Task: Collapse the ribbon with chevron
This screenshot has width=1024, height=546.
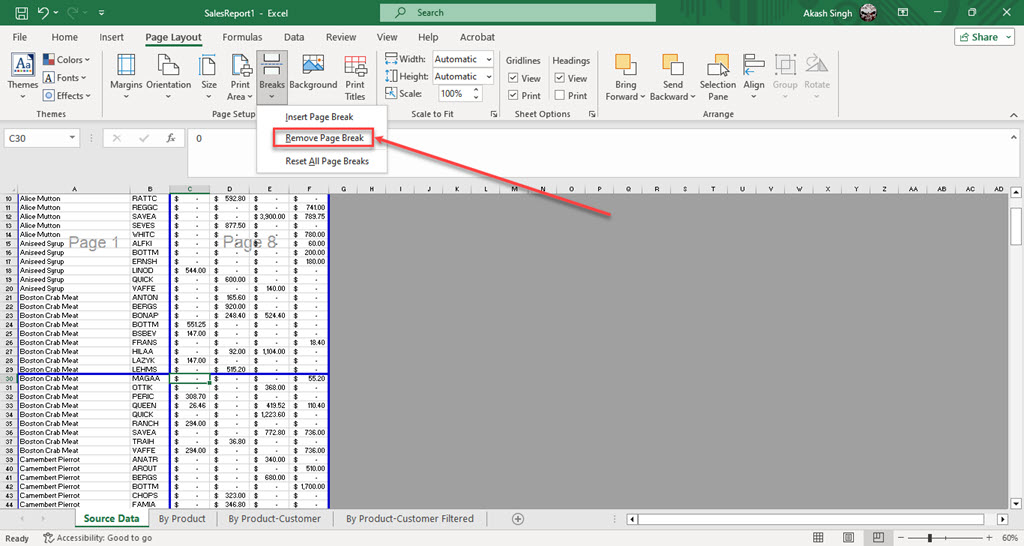Action: (1014, 115)
